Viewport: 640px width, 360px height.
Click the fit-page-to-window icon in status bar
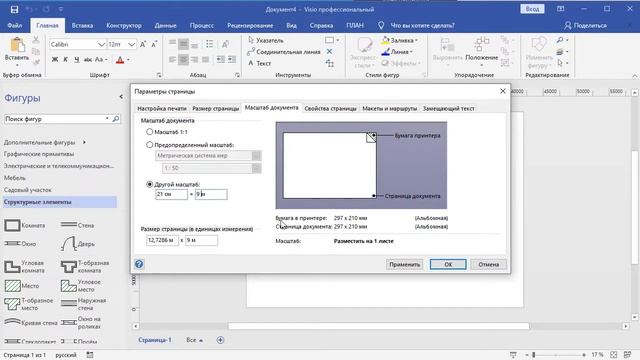tap(613, 355)
